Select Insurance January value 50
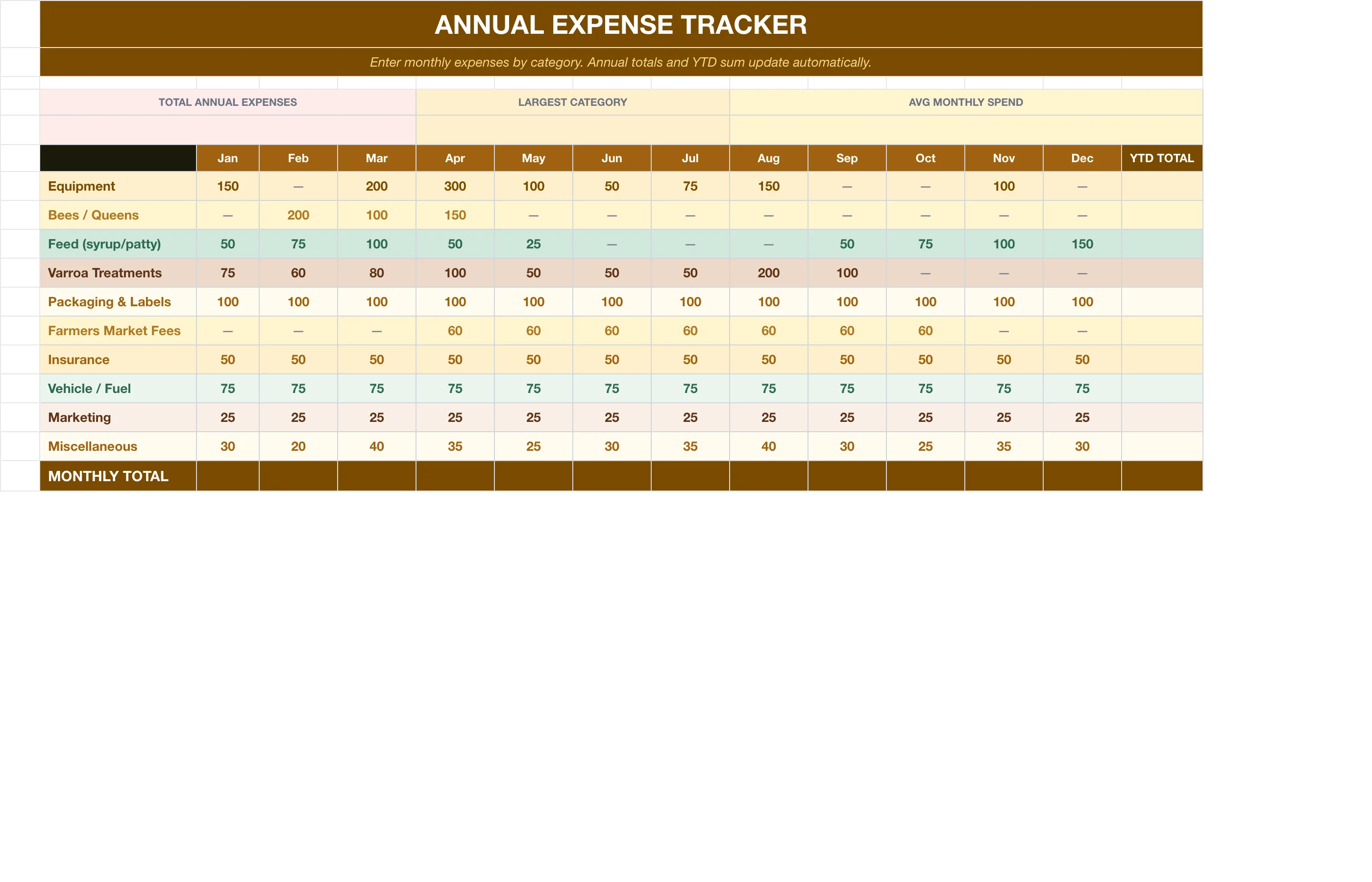 coord(227,360)
